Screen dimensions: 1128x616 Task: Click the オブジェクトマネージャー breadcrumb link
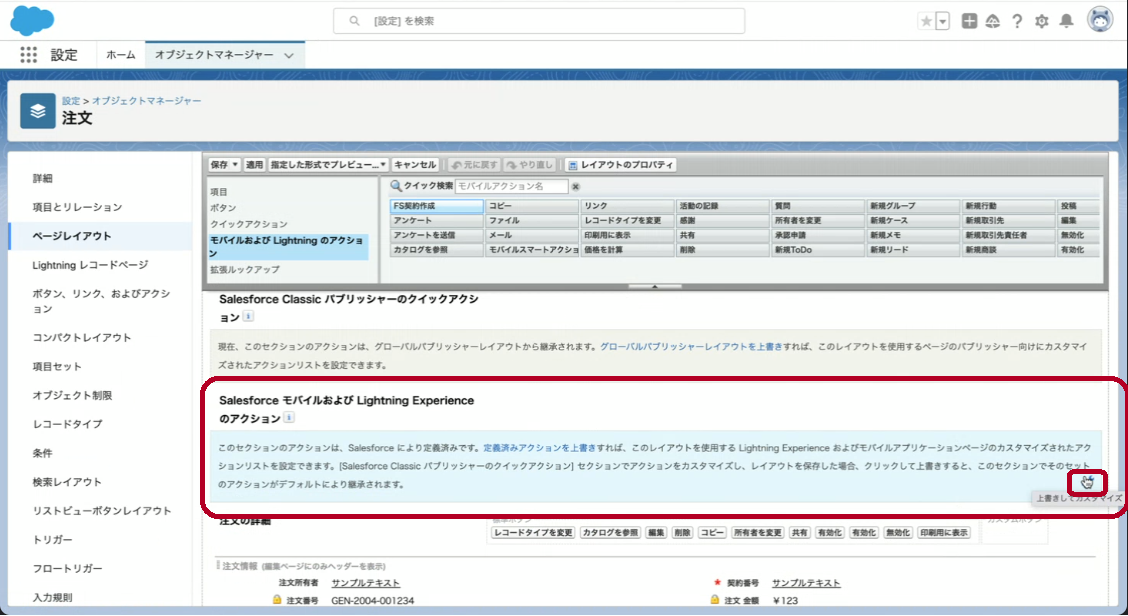click(x=147, y=101)
